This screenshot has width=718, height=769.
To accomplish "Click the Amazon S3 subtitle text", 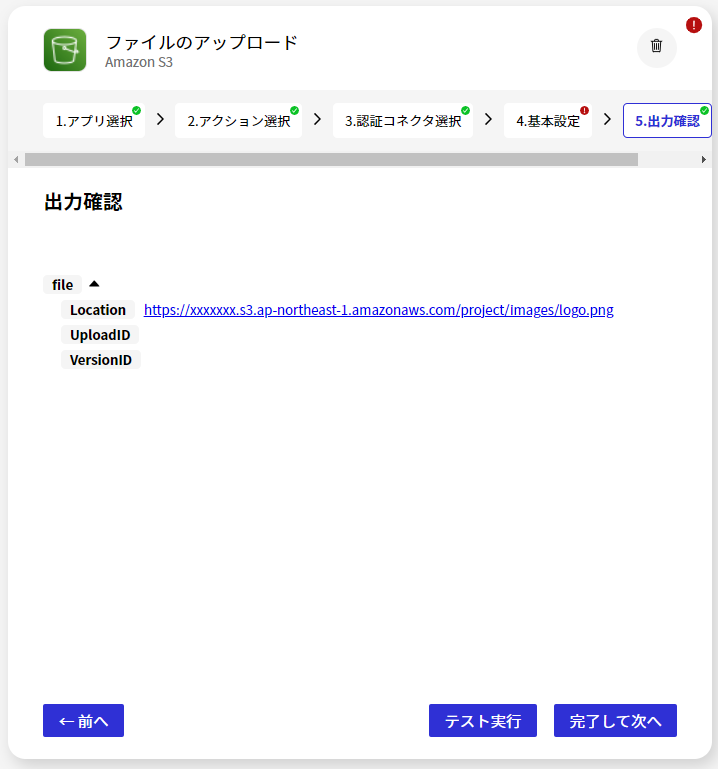I will coord(139,62).
